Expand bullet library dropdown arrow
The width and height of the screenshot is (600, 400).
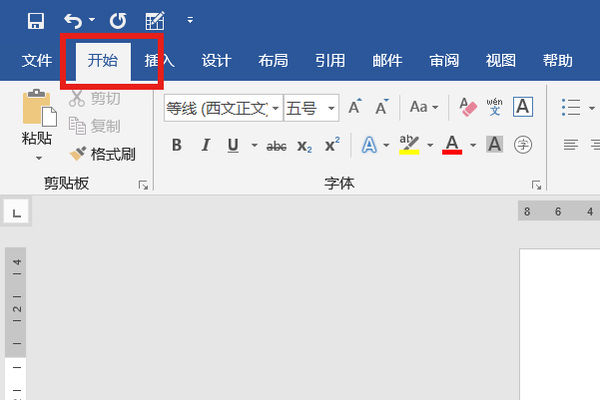(x=592, y=108)
